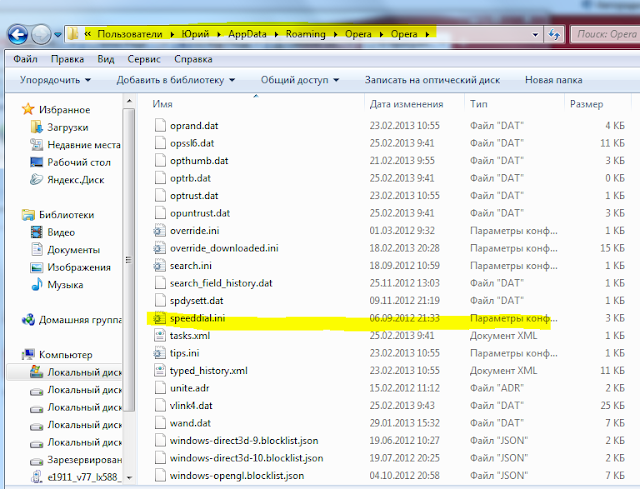Click 'Рабочий стол' icon in sidebar
The image size is (640, 489).
click(36, 162)
